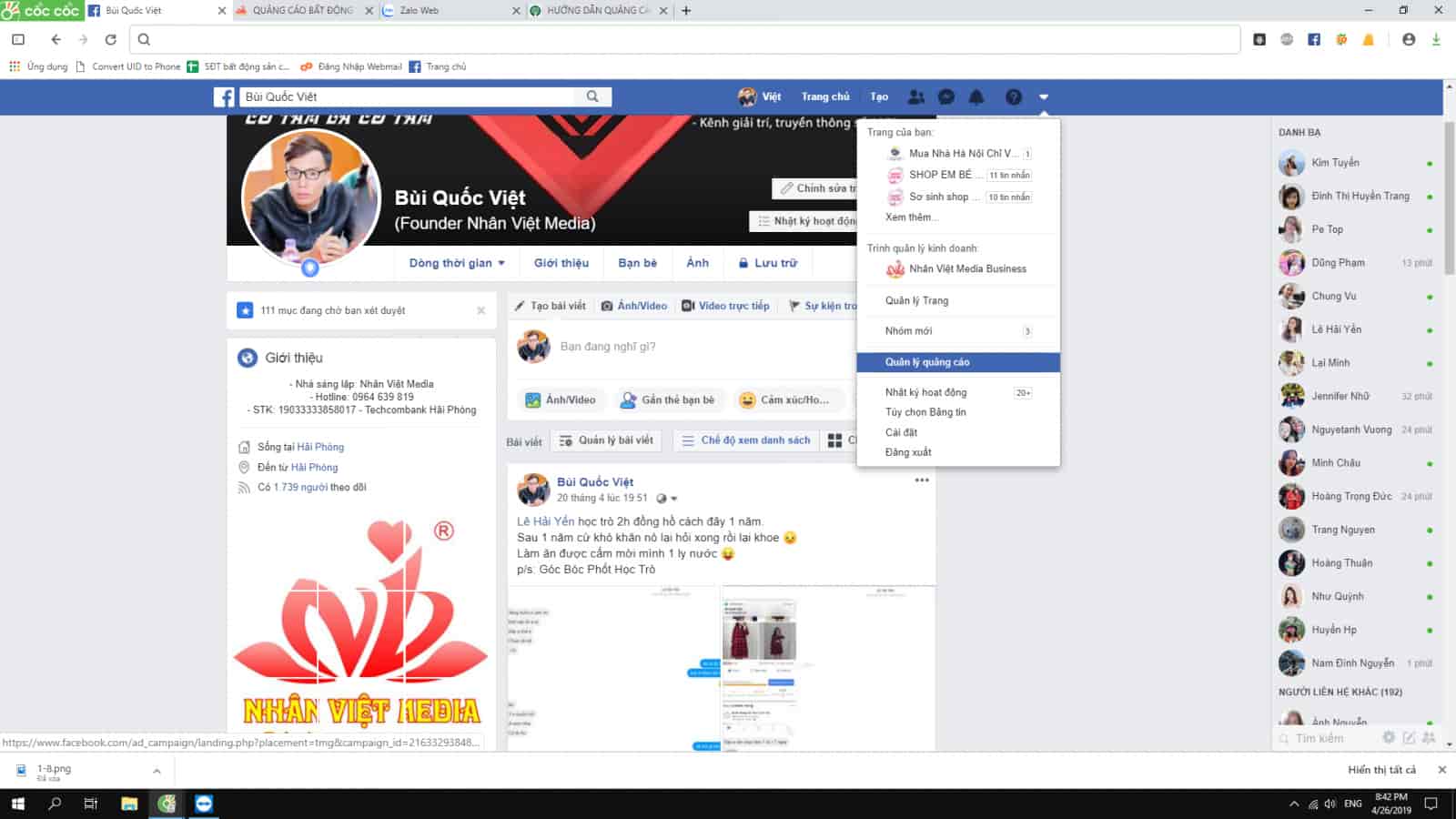Open chat settings gear in contacts panel
The height and width of the screenshot is (819, 1456).
1389,737
